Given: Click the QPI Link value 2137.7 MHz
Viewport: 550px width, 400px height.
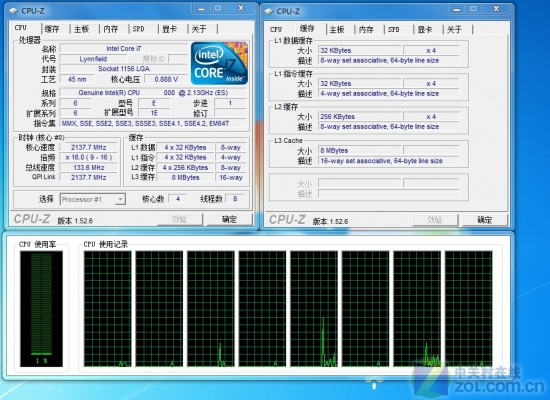Looking at the screenshot, I should tap(88, 178).
